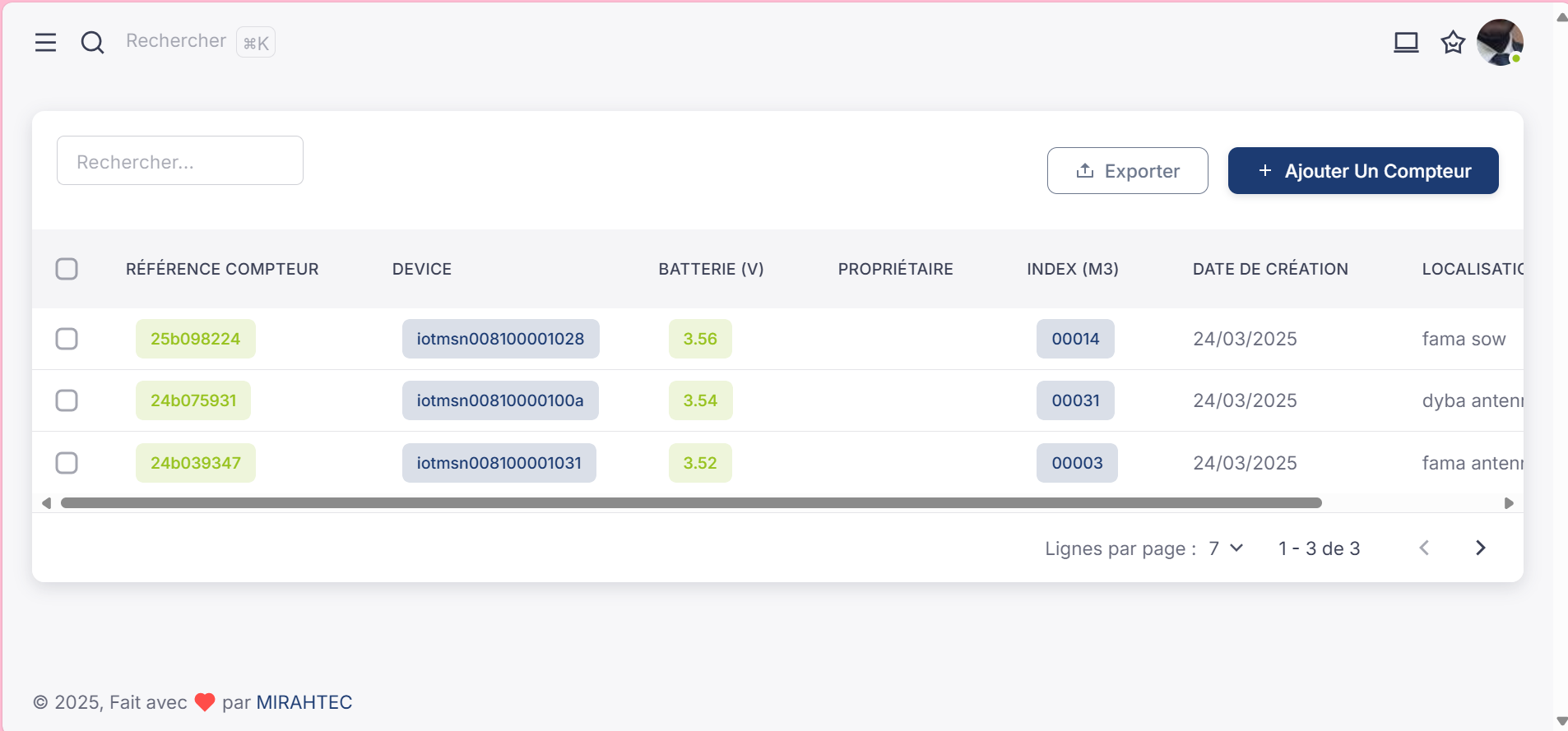Viewport: 1568px width, 731px height.
Task: Open the user profile avatar menu
Action: (x=1499, y=42)
